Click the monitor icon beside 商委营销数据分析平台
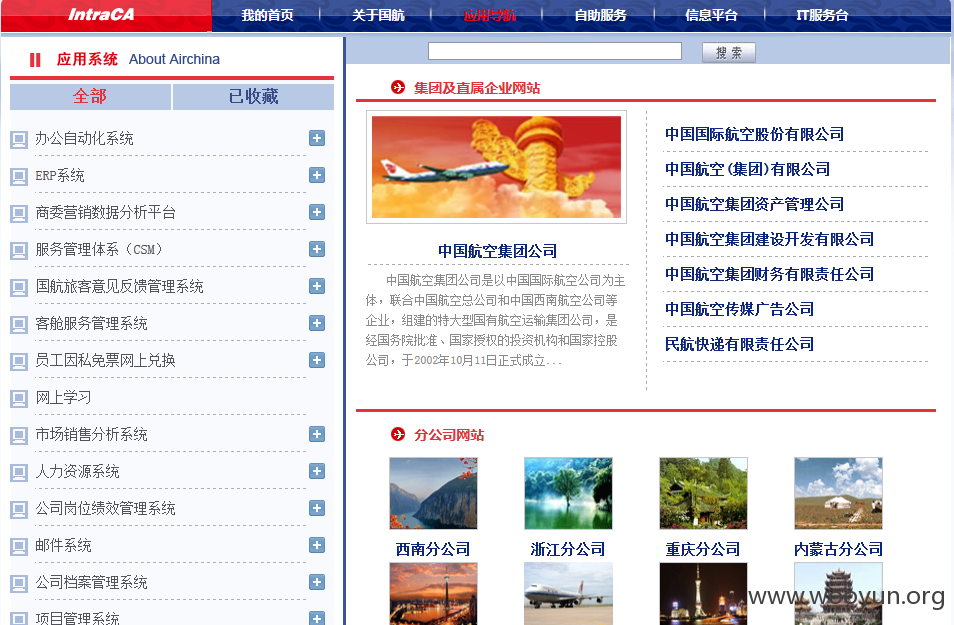The width and height of the screenshot is (954, 625). [19, 214]
